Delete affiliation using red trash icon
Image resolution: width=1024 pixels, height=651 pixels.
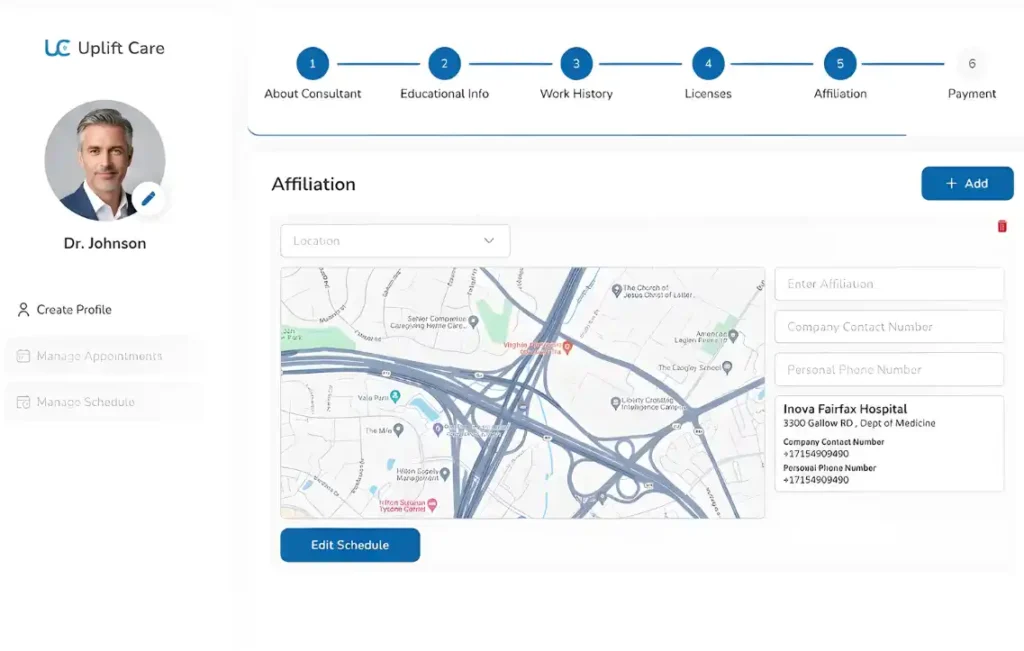pyautogui.click(x=1002, y=227)
